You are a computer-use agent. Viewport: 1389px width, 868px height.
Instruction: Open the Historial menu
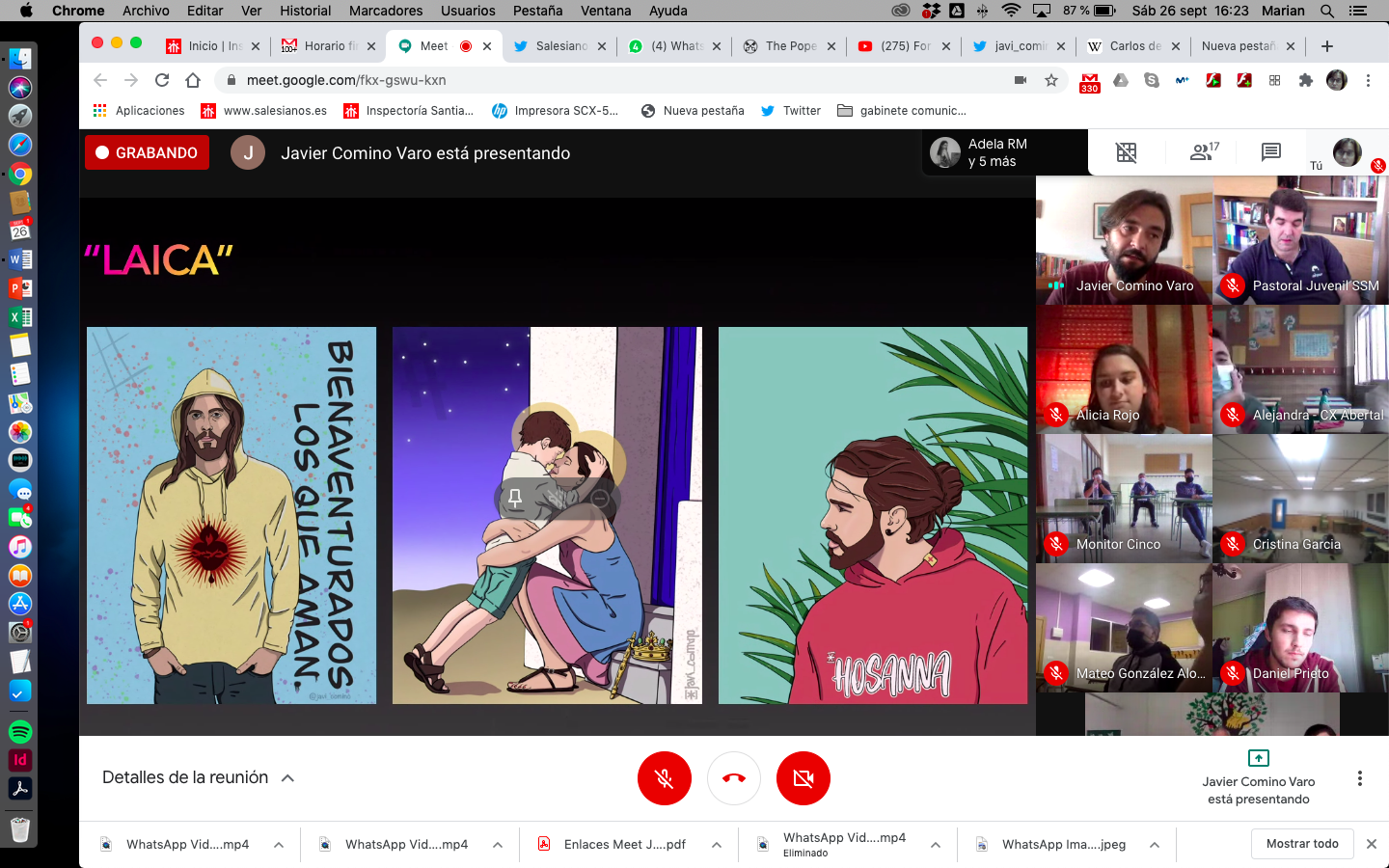(x=305, y=11)
